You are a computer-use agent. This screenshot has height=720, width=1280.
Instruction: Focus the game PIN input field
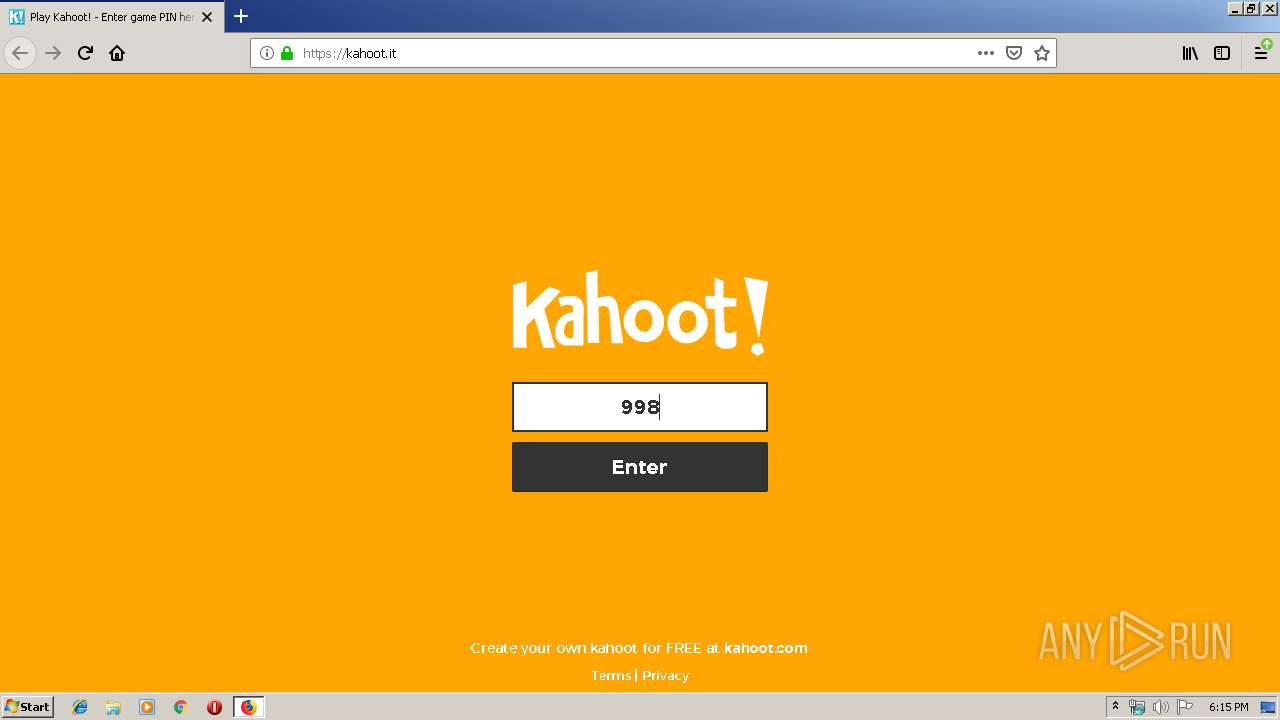(x=640, y=407)
